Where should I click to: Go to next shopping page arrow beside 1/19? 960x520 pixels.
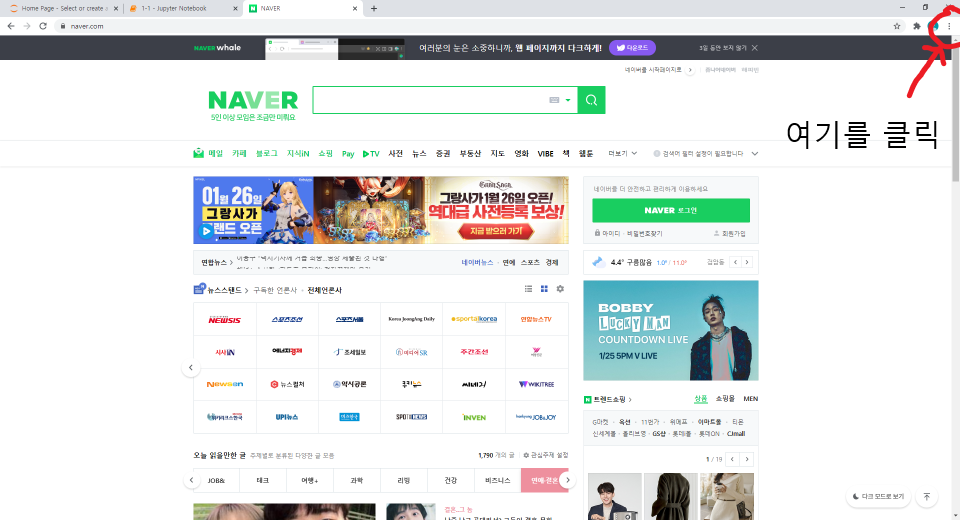click(747, 459)
